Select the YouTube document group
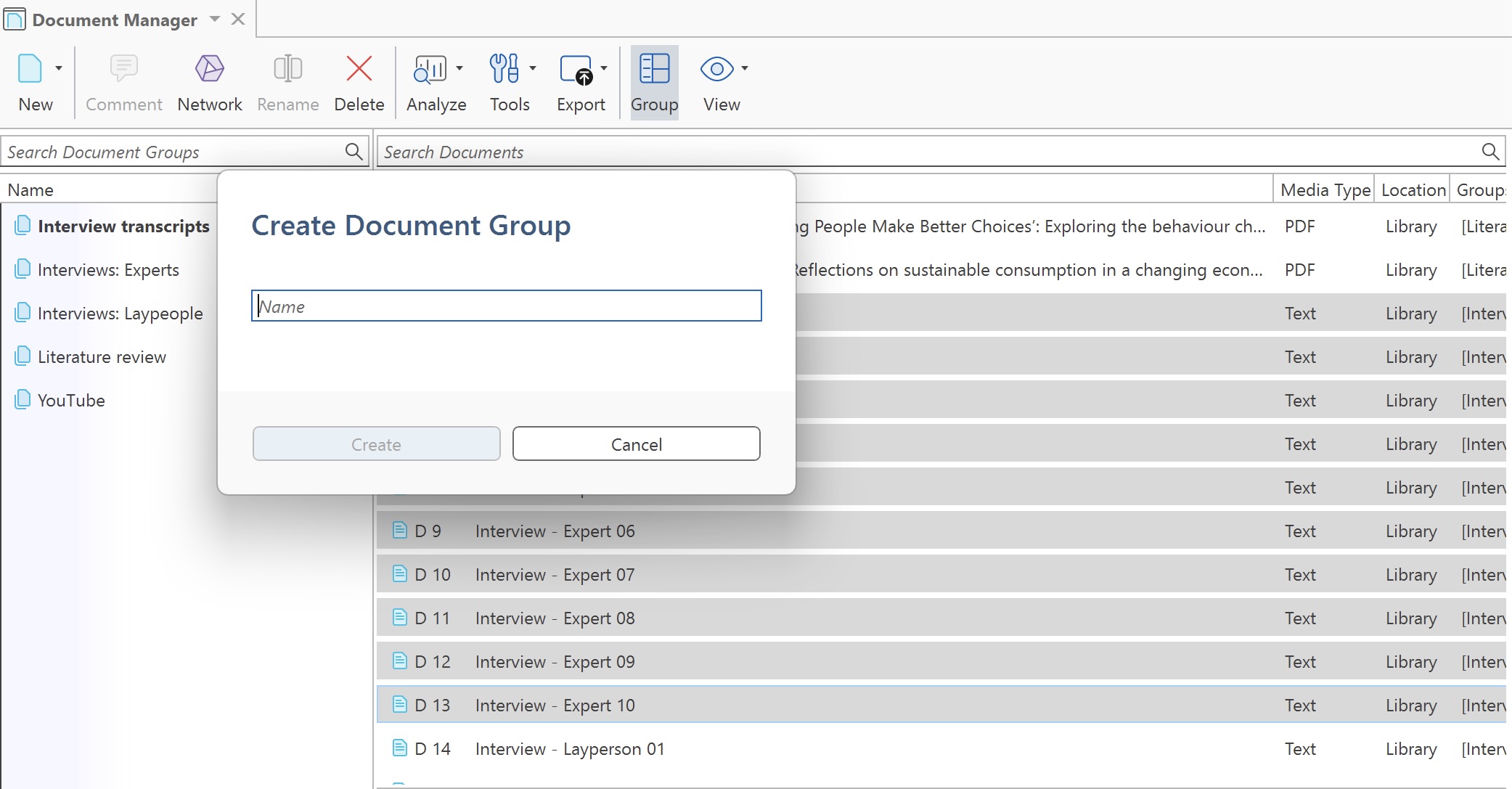The height and width of the screenshot is (789, 1512). [x=71, y=401]
